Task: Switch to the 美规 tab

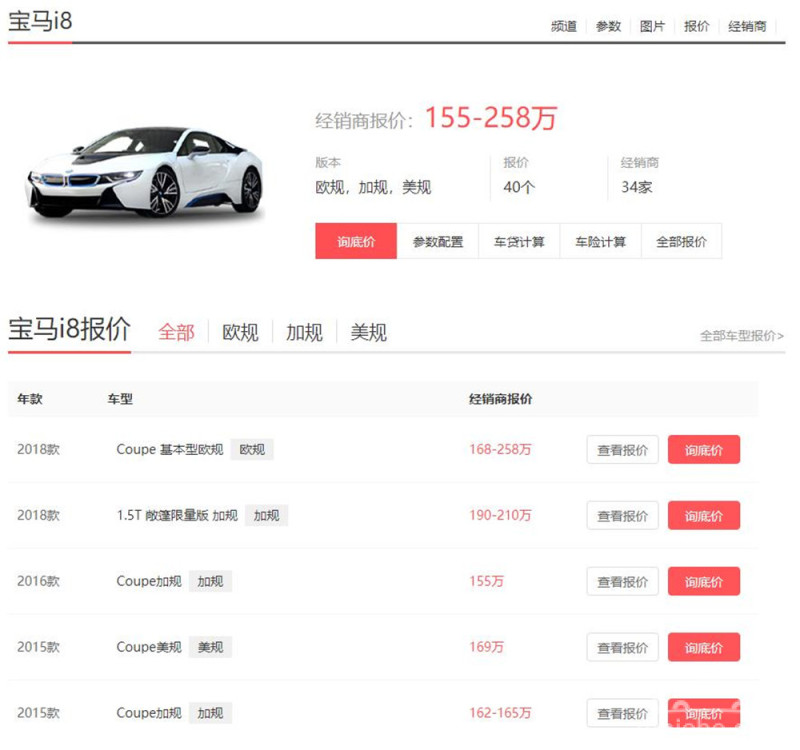Action: (368, 332)
